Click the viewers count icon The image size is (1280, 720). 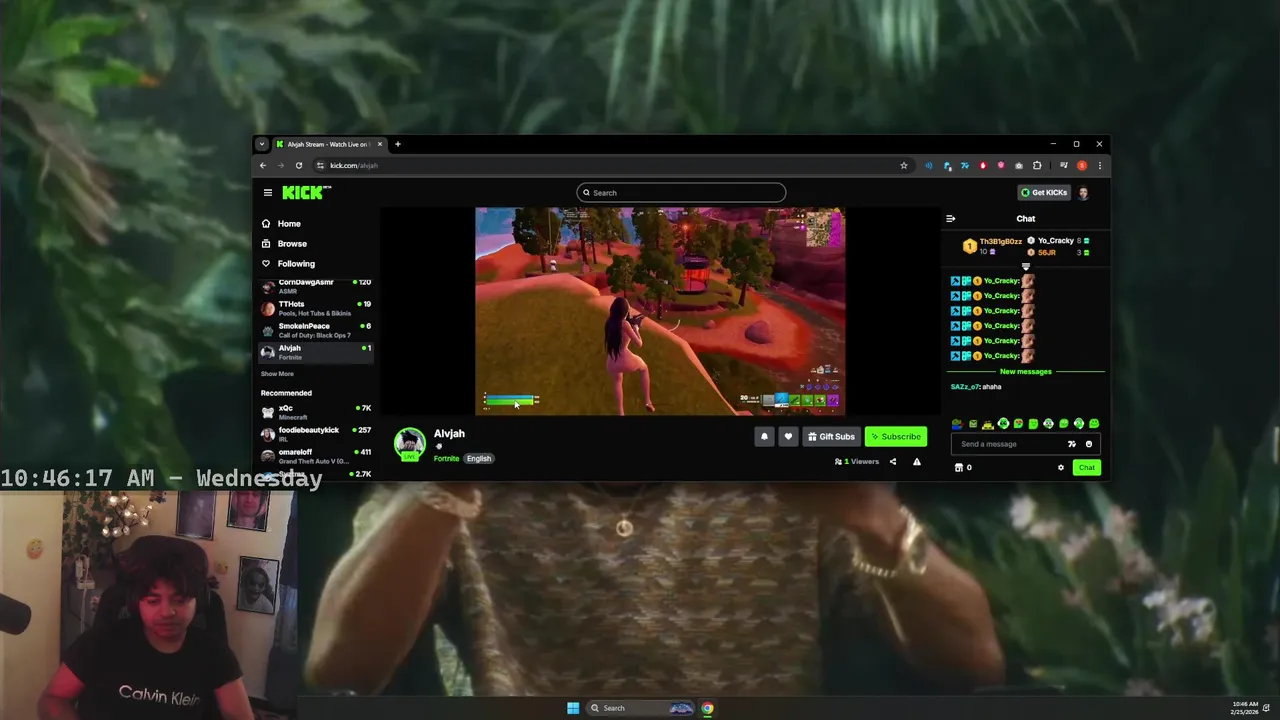[x=838, y=462]
